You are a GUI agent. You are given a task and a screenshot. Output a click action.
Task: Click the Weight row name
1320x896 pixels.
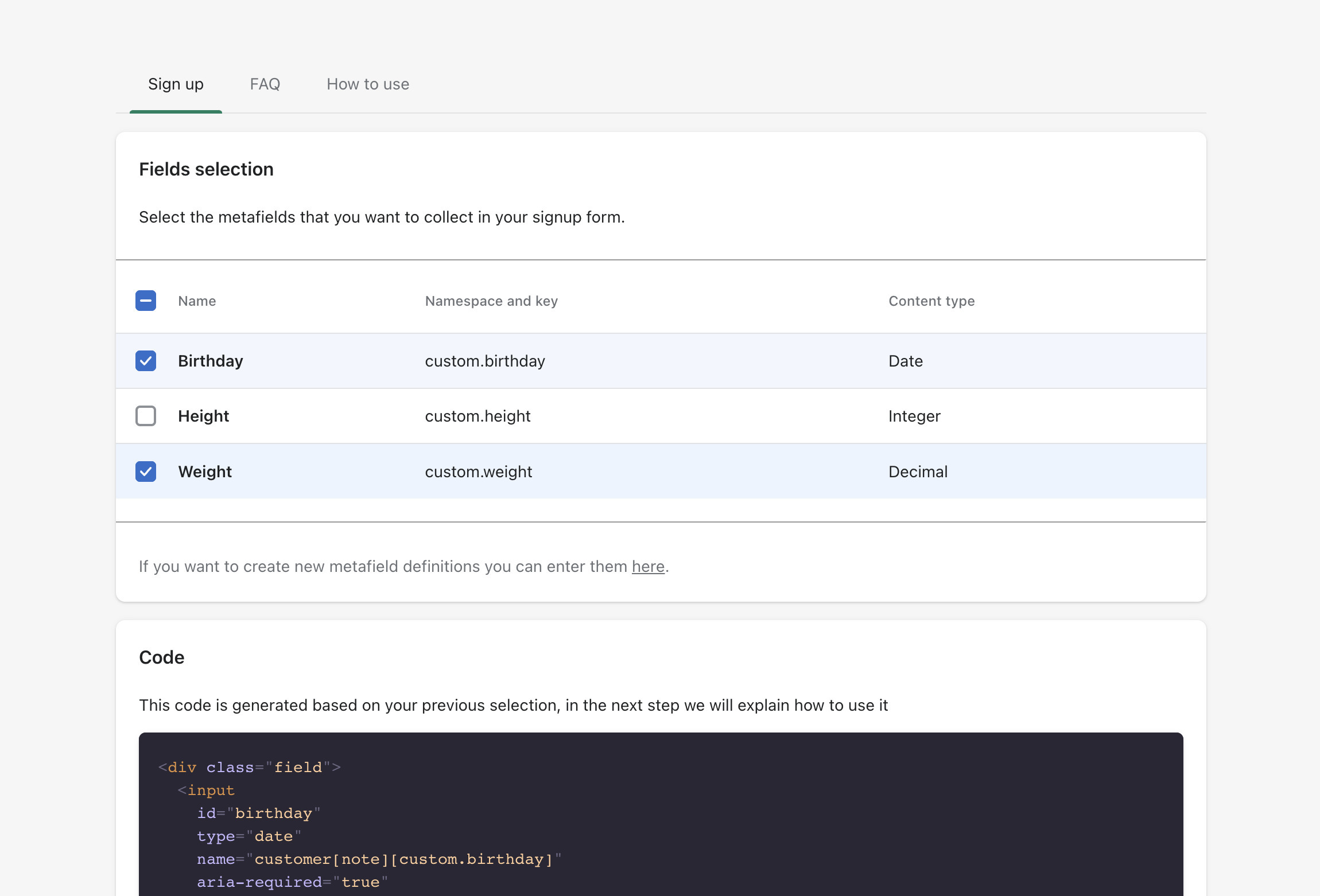pos(205,472)
